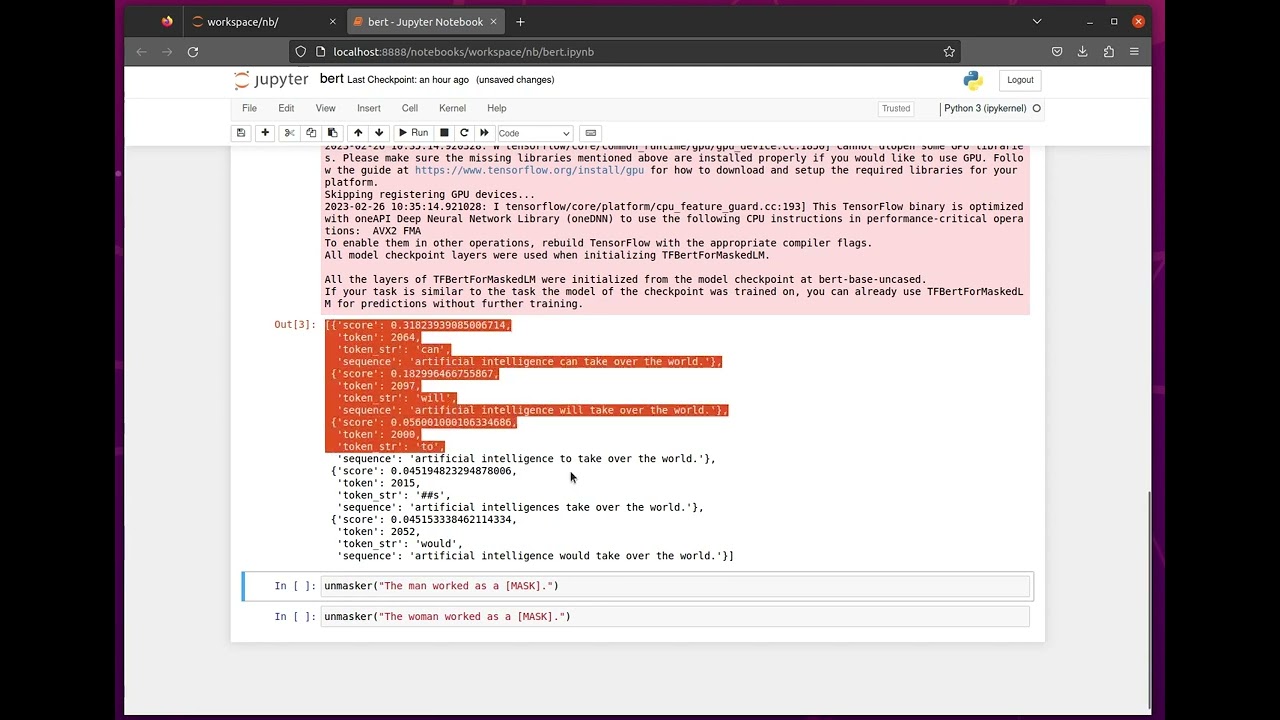Move the selected cell down
Viewport: 1280px width, 720px height.
coord(379,133)
